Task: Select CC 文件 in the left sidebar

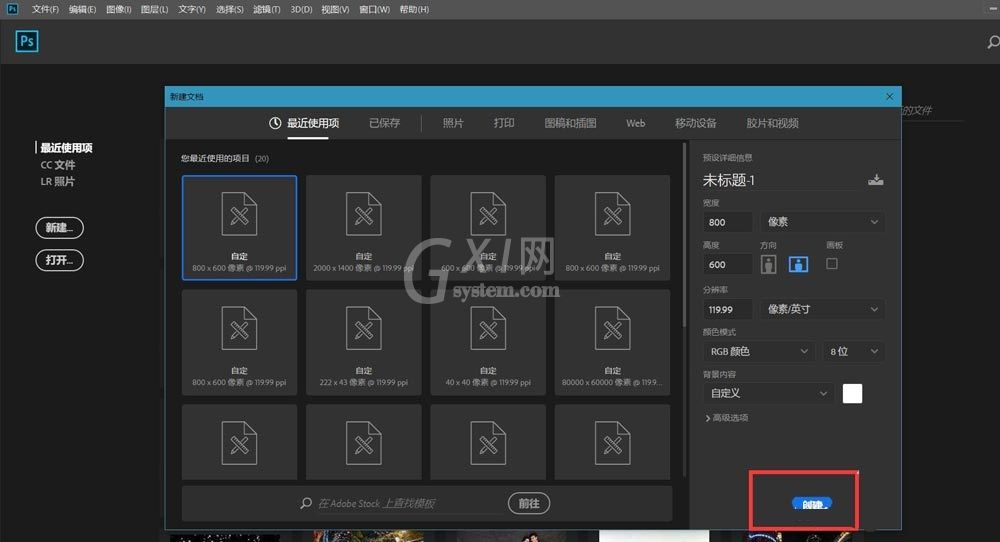Action: 58,165
